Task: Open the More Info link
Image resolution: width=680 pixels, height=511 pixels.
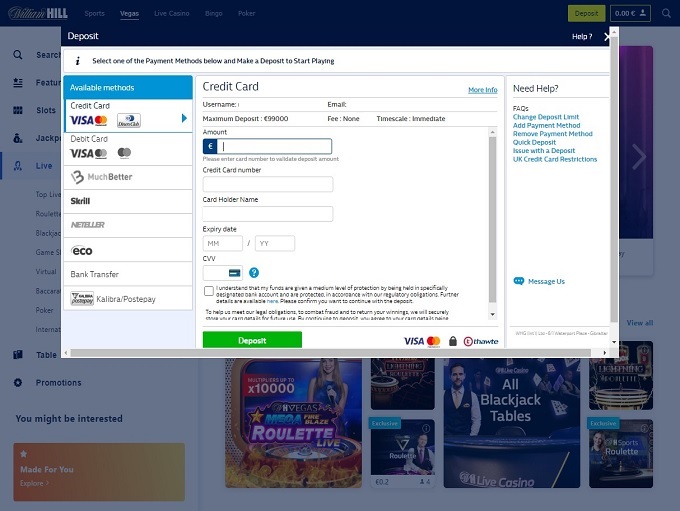Action: coord(482,90)
